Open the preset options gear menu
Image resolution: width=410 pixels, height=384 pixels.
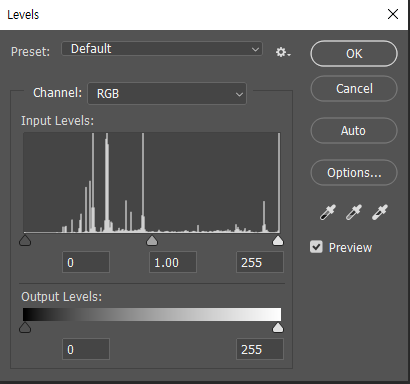point(283,52)
